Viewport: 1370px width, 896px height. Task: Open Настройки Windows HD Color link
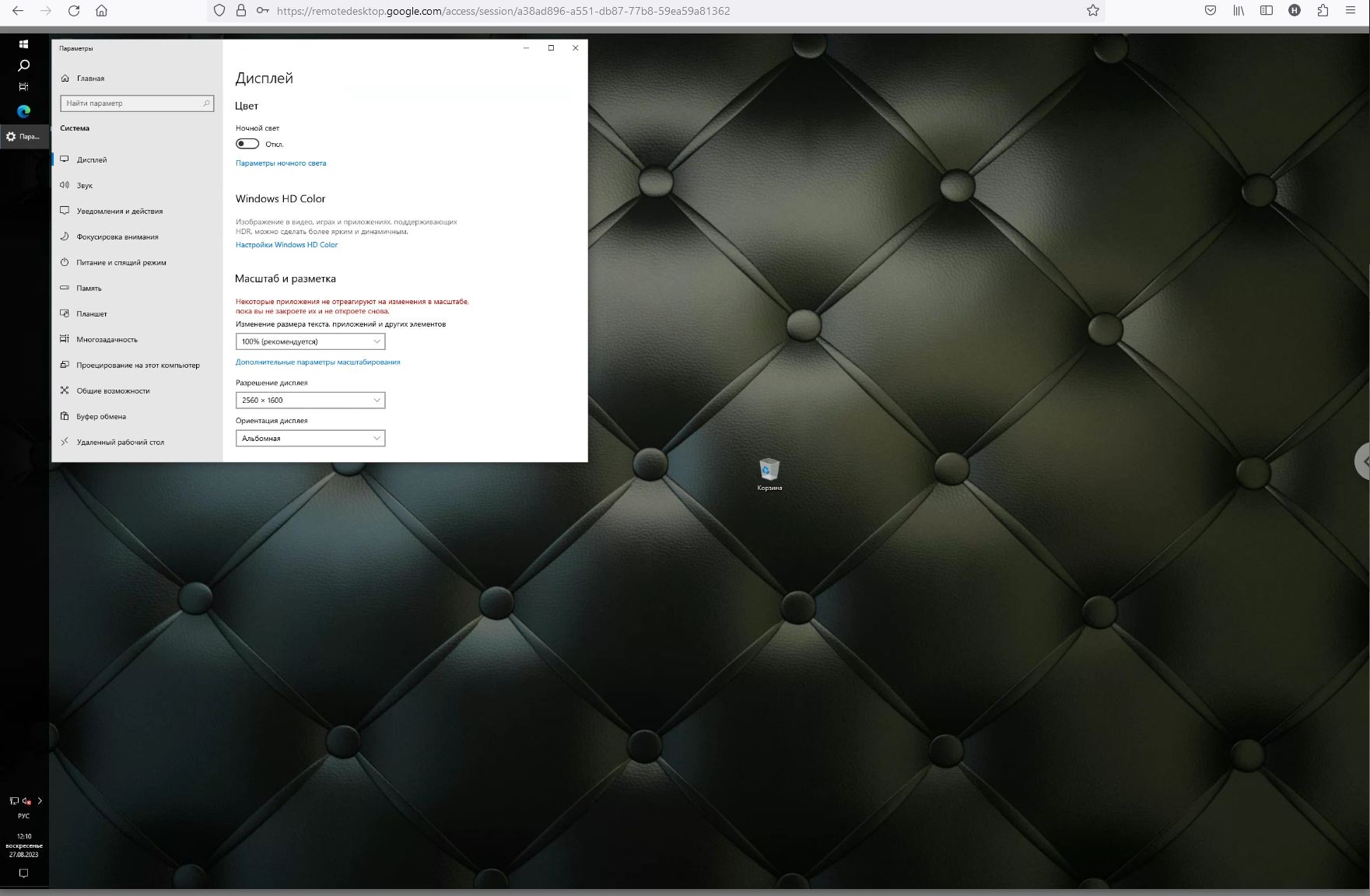[286, 245]
